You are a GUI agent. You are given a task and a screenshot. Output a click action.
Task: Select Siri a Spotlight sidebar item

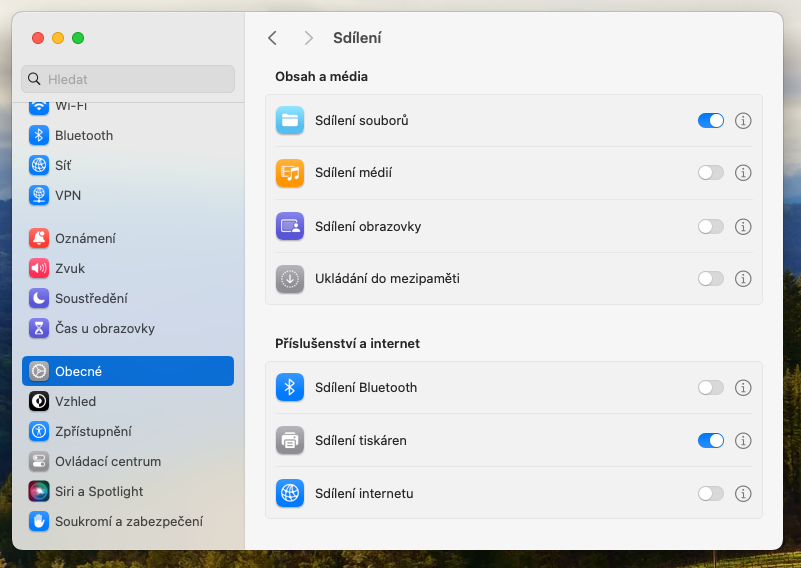point(99,491)
